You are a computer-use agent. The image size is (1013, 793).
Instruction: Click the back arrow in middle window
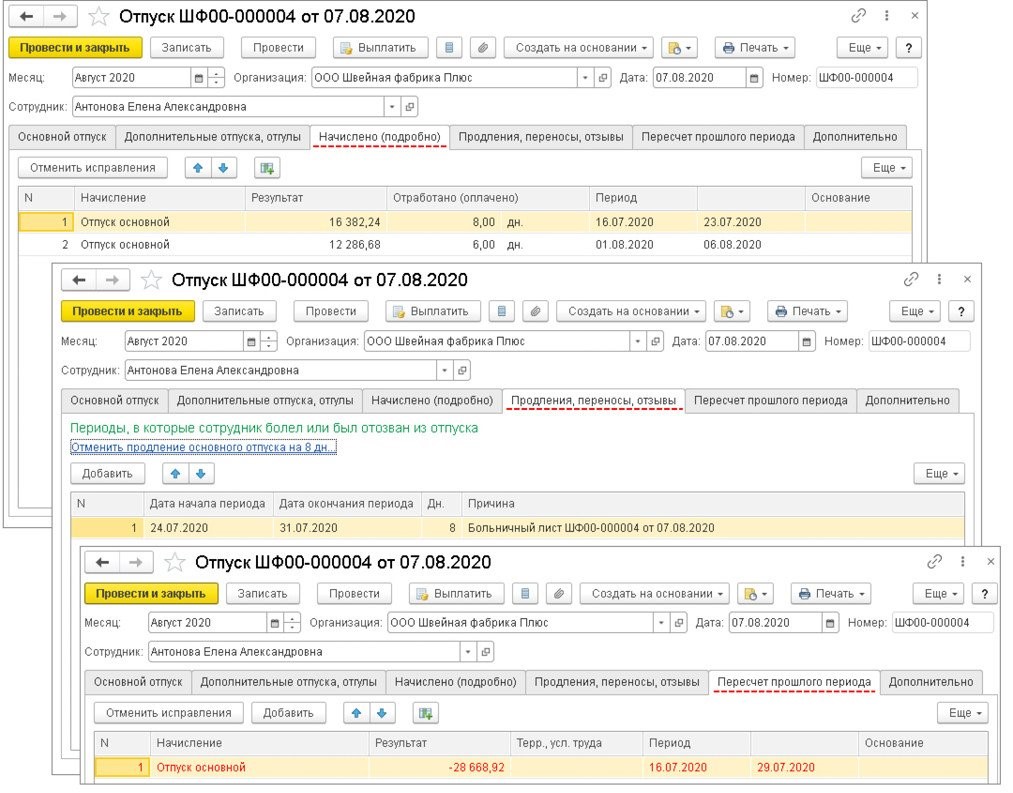click(79, 280)
